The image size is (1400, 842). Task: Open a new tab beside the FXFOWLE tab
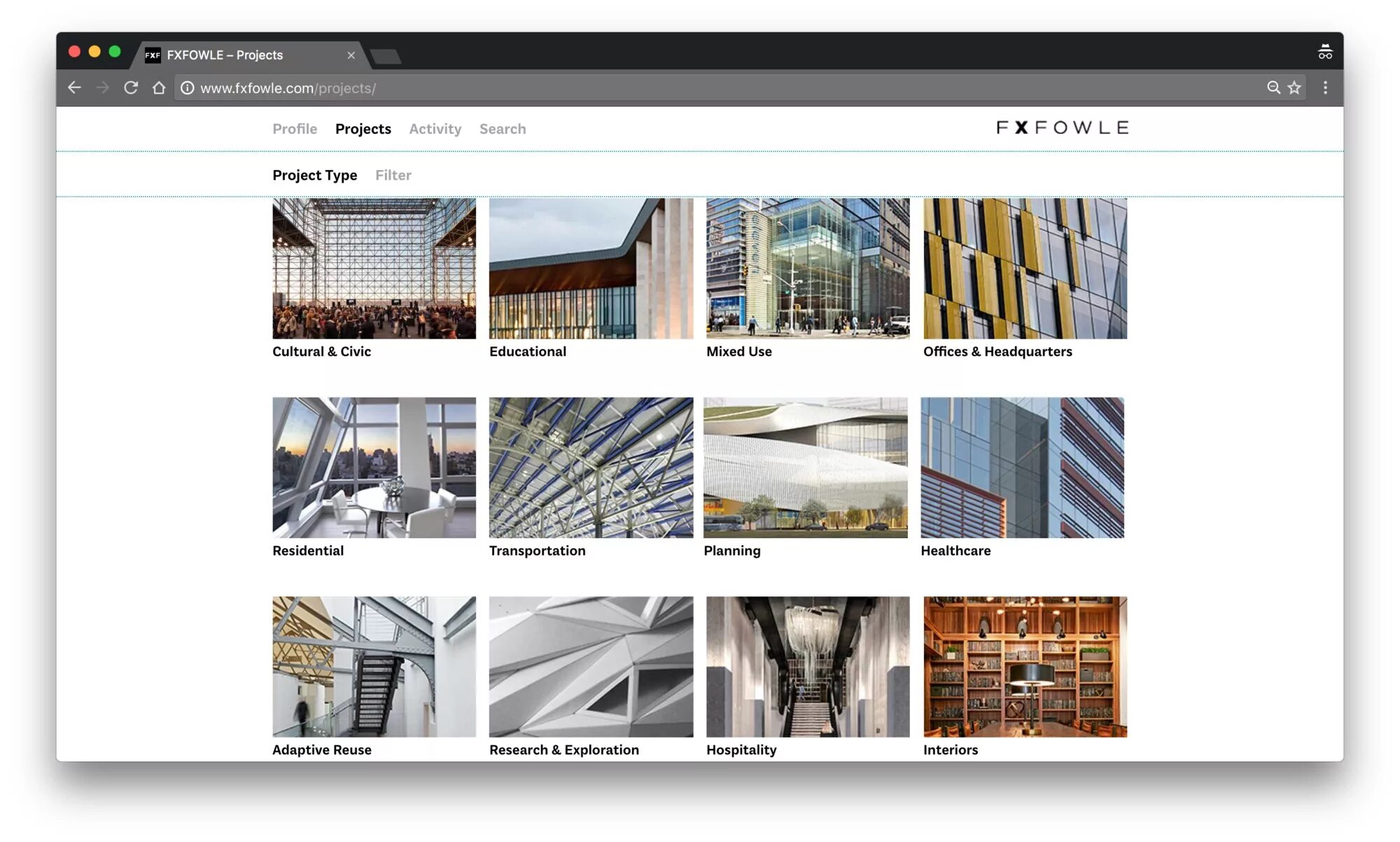(x=386, y=56)
